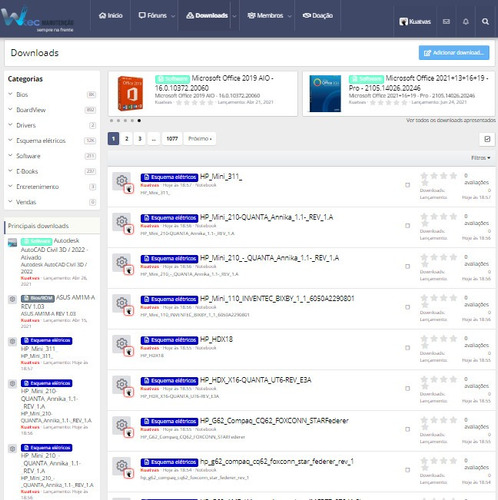
Task: Tick checkbox for HP_Mini_110_INVENTEC_BIXBY row
Action: pos(407,307)
